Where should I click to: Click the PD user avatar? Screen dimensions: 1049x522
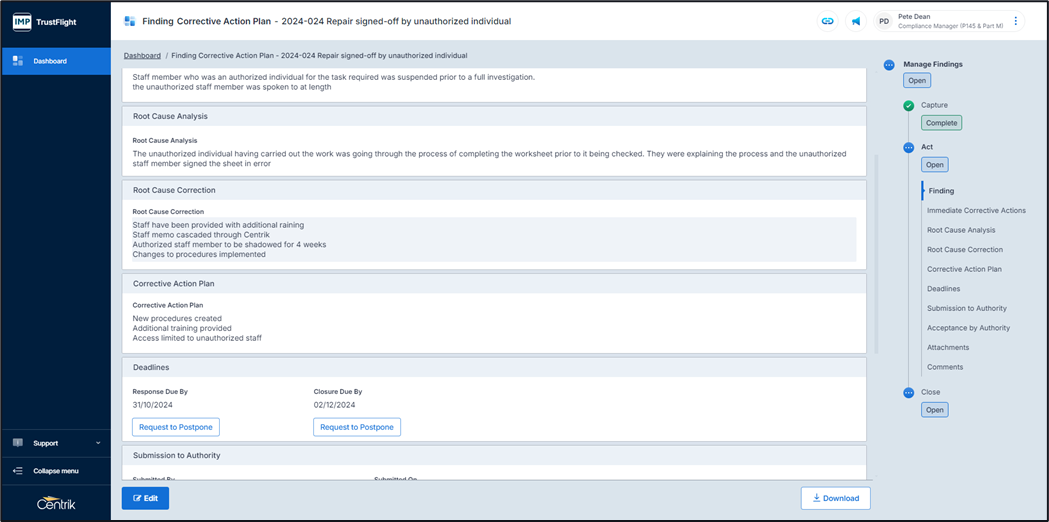[x=884, y=21]
